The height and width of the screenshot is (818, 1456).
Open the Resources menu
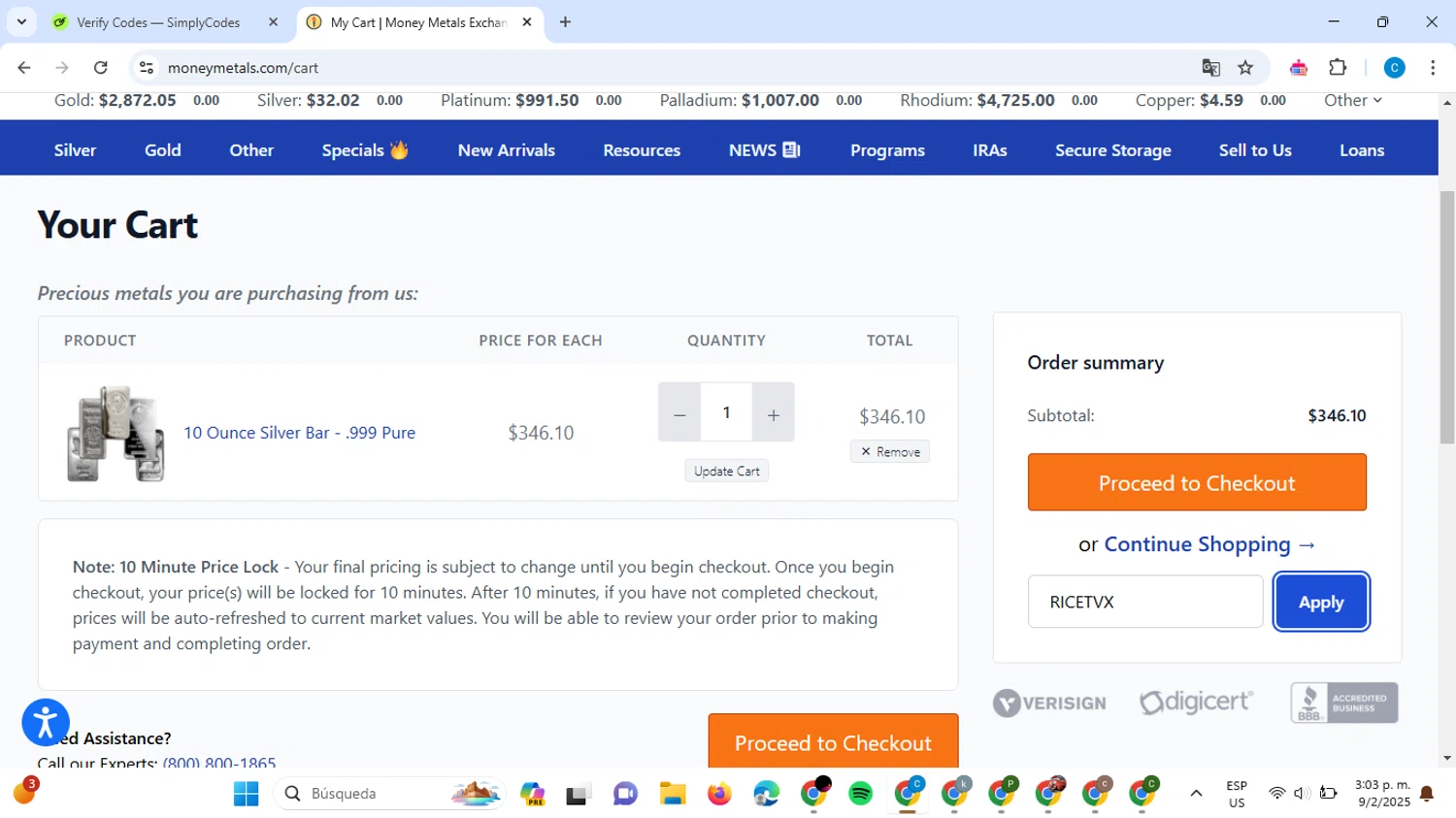pos(642,150)
